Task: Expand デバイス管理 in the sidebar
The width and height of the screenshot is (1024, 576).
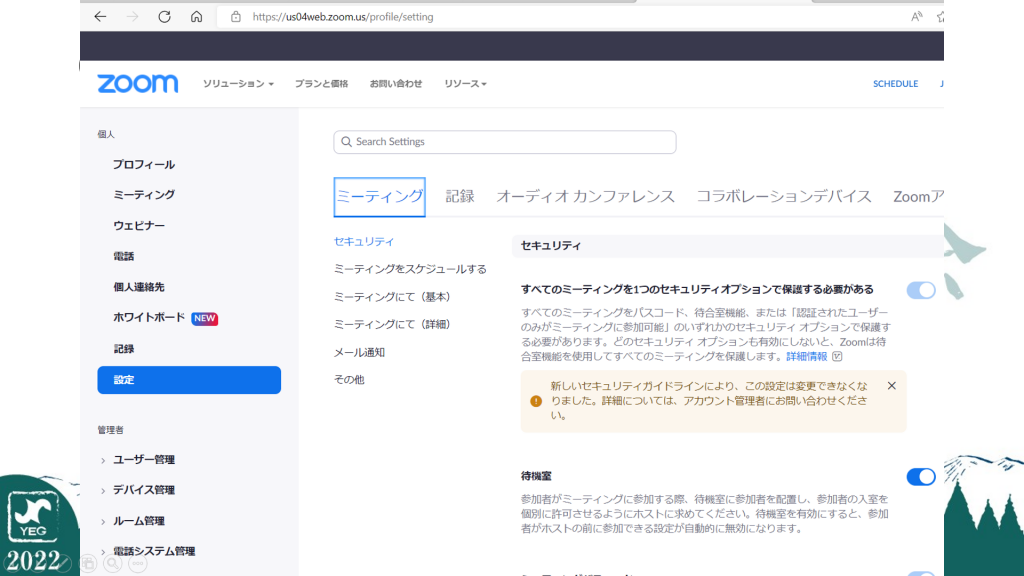Action: coord(103,490)
